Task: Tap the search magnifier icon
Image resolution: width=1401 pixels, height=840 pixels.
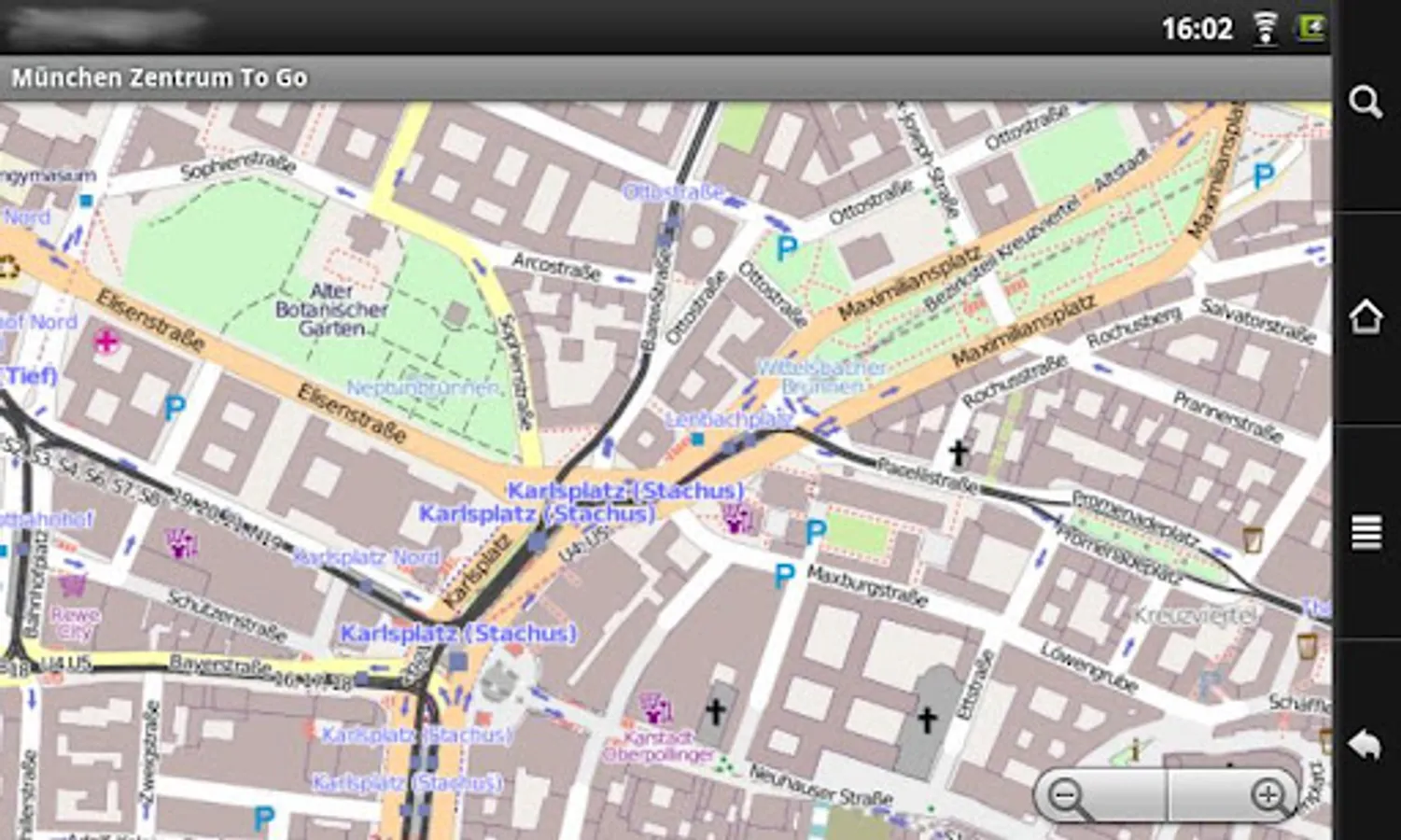Action: (1366, 103)
